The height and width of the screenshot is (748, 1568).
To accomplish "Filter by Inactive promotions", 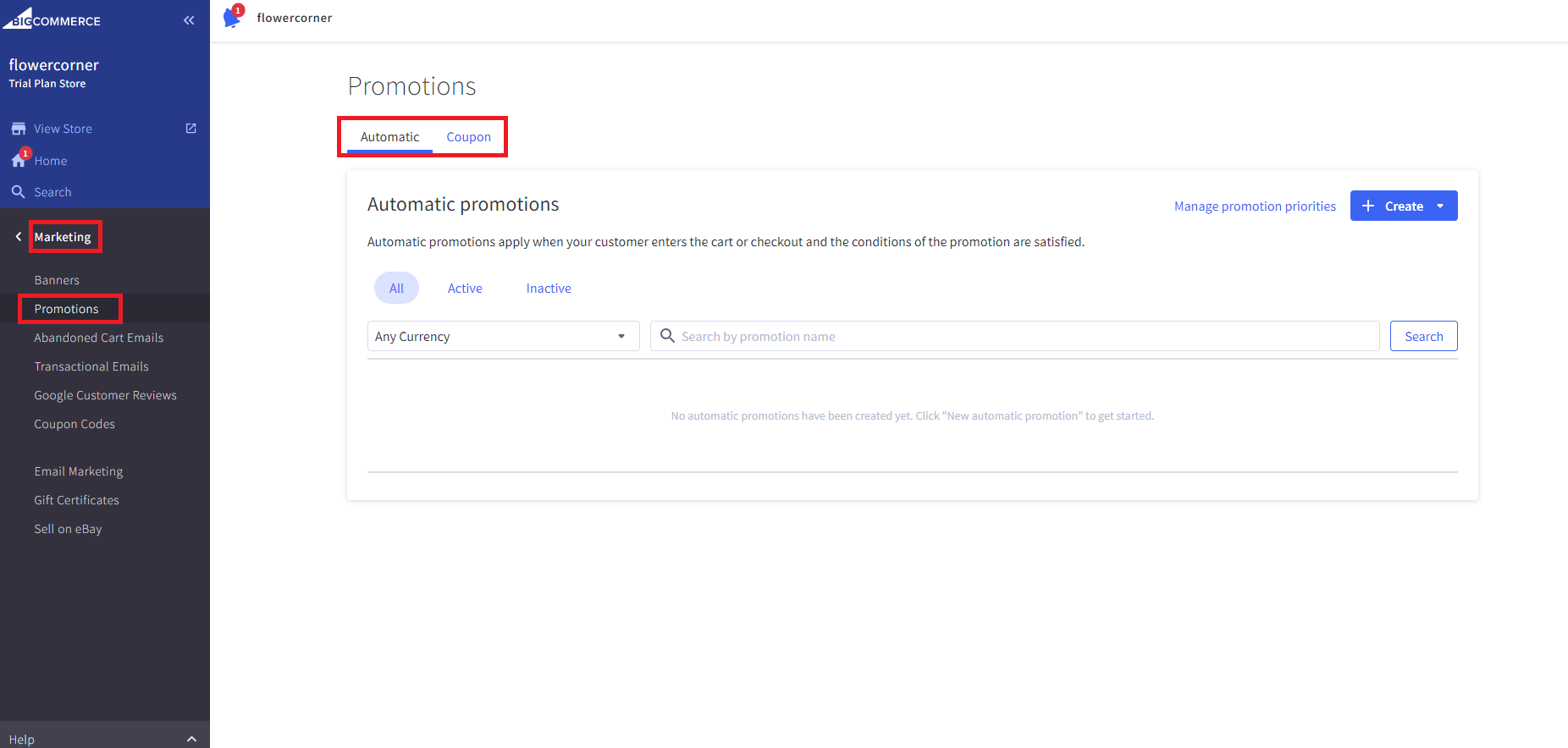I will [549, 289].
